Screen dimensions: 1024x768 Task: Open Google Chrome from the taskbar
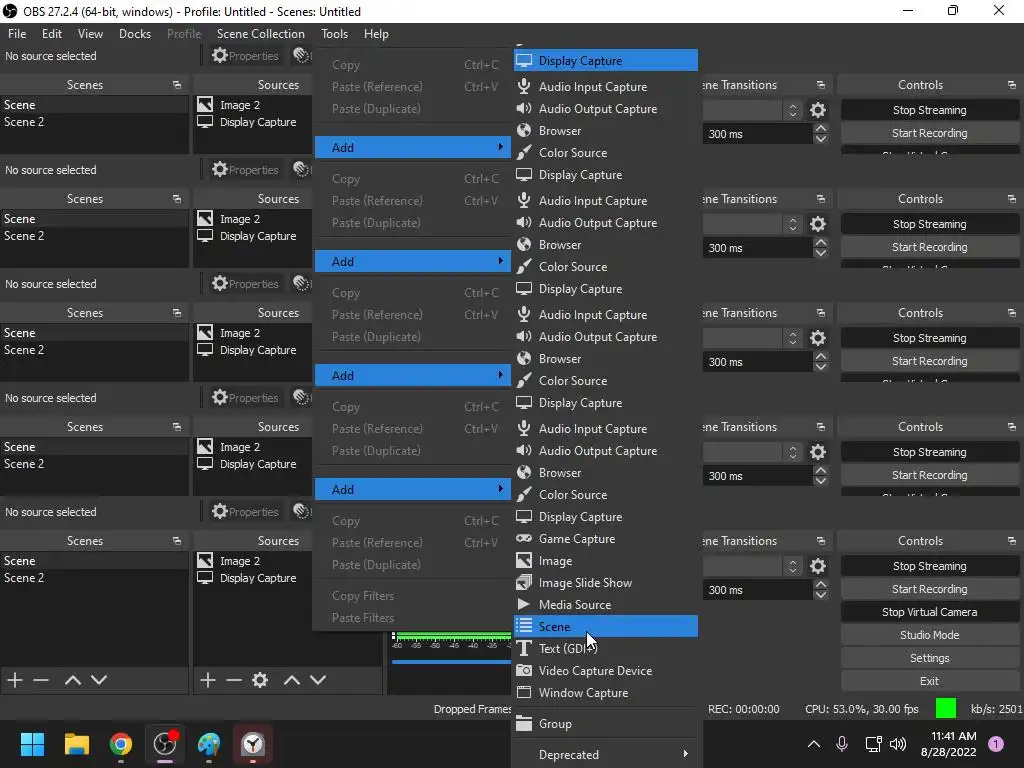tap(121, 744)
